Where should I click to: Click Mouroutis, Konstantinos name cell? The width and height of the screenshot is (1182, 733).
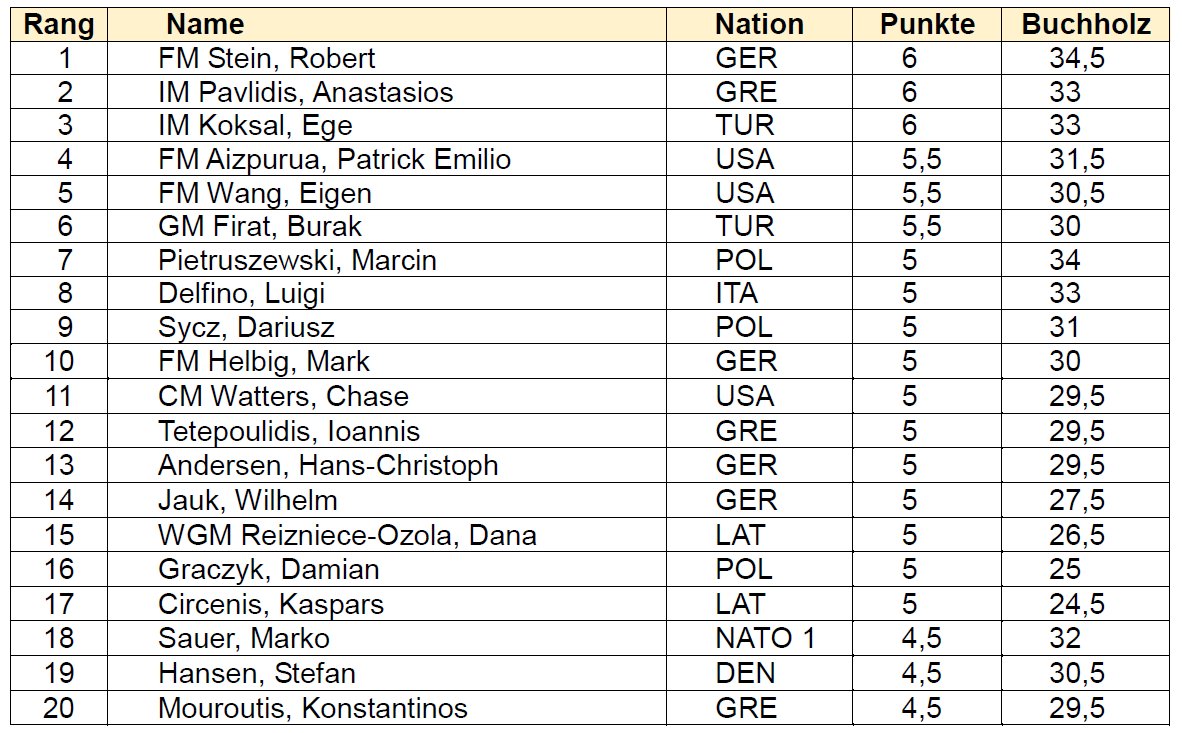coord(312,709)
